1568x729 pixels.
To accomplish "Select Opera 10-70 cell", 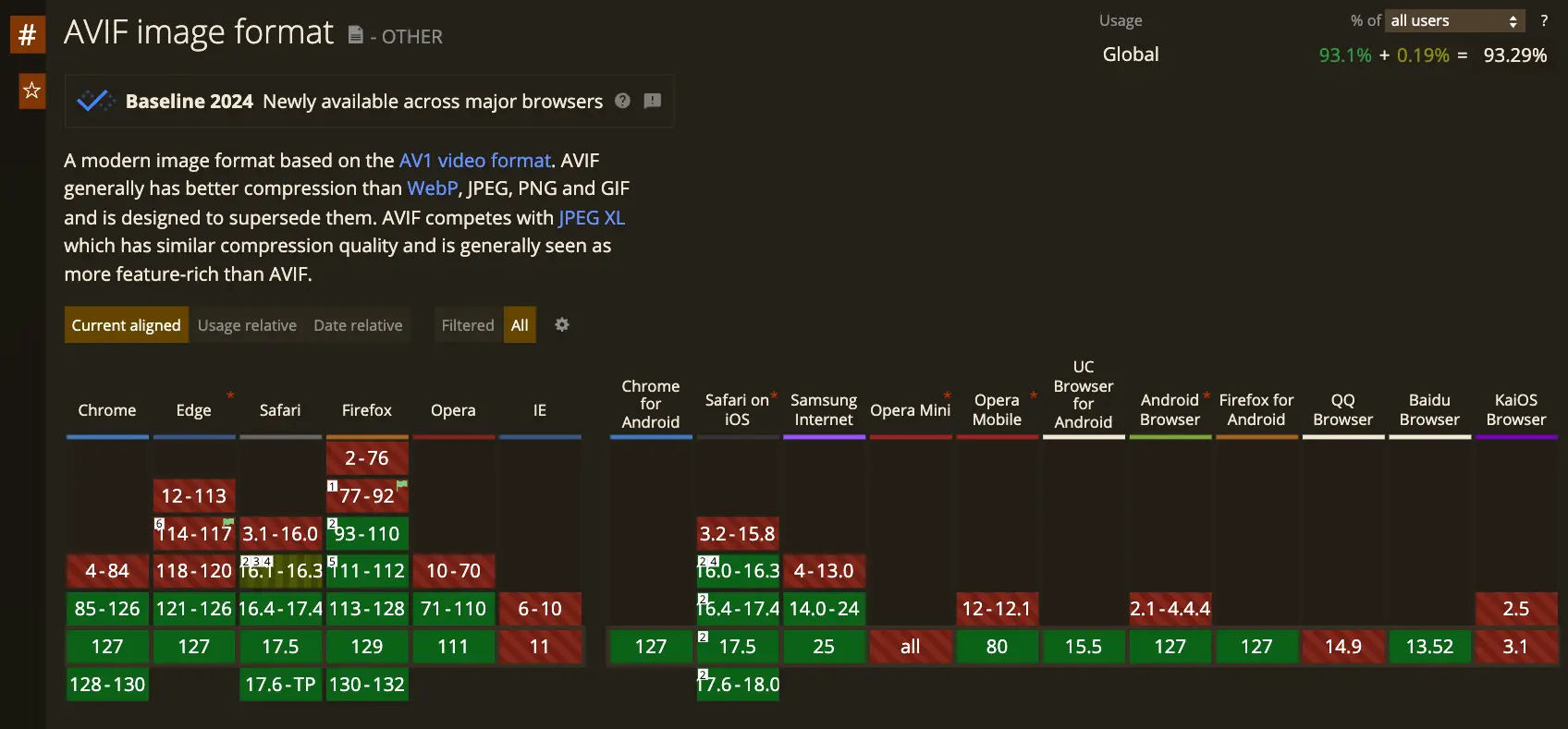I will [x=453, y=571].
